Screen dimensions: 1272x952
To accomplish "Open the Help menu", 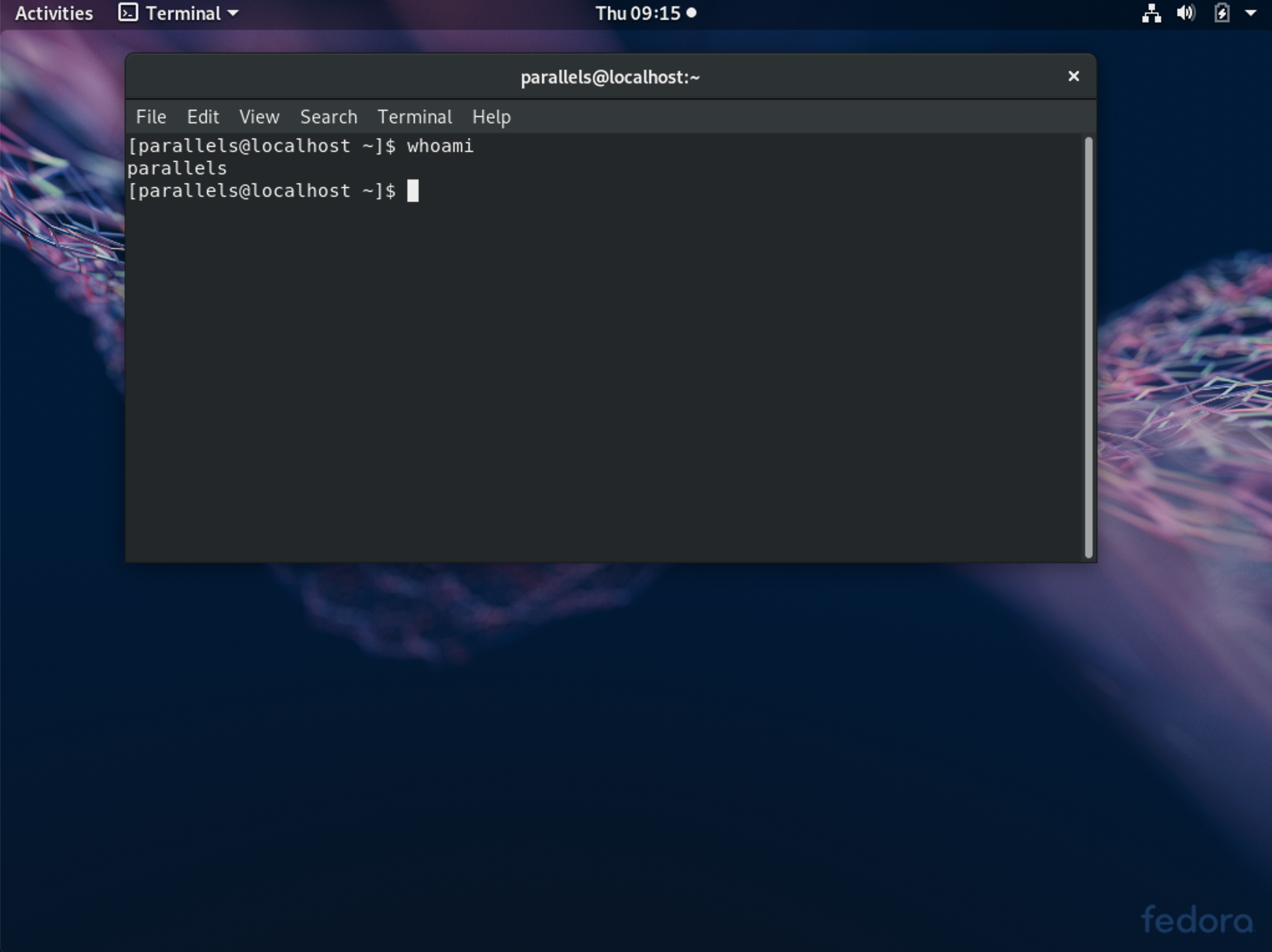I will [x=491, y=117].
